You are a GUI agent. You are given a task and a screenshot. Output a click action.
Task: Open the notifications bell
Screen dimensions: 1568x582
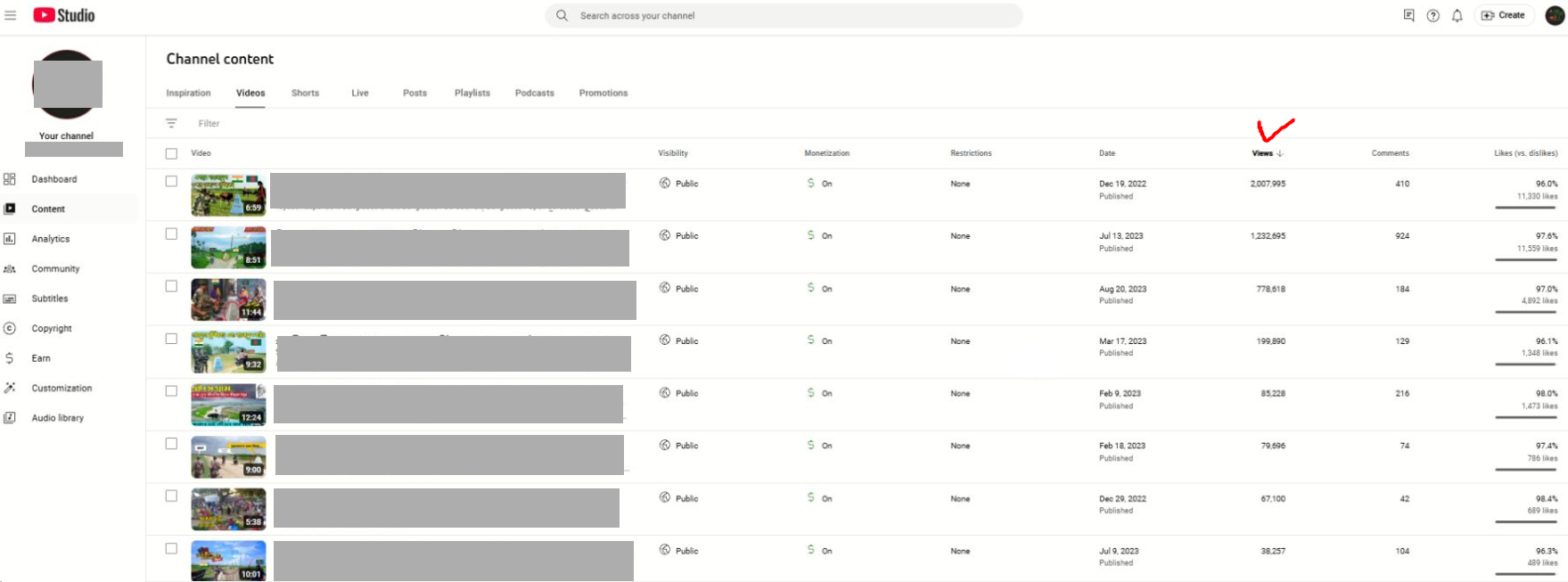click(1457, 15)
